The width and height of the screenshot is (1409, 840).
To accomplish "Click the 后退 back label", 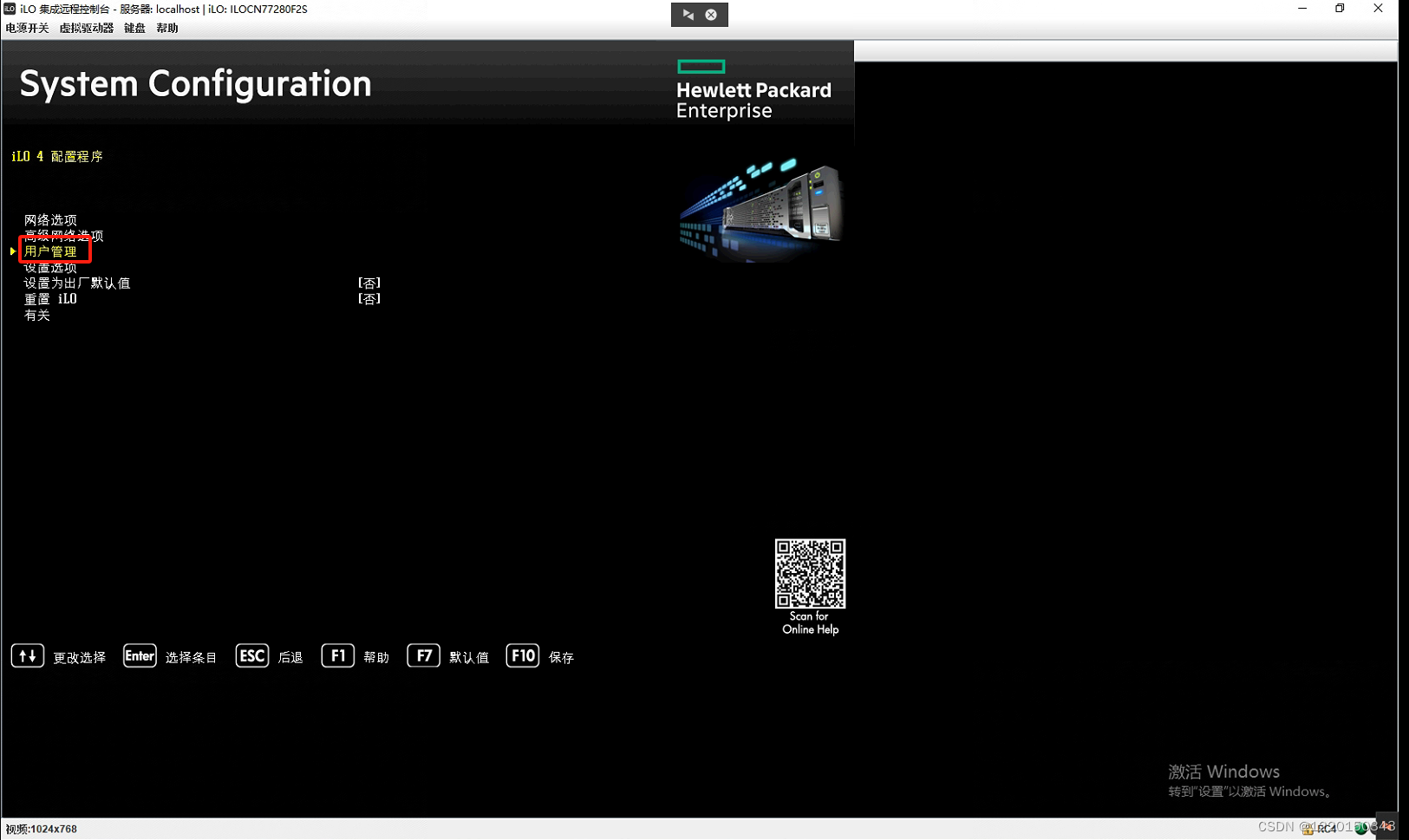I will click(x=290, y=658).
